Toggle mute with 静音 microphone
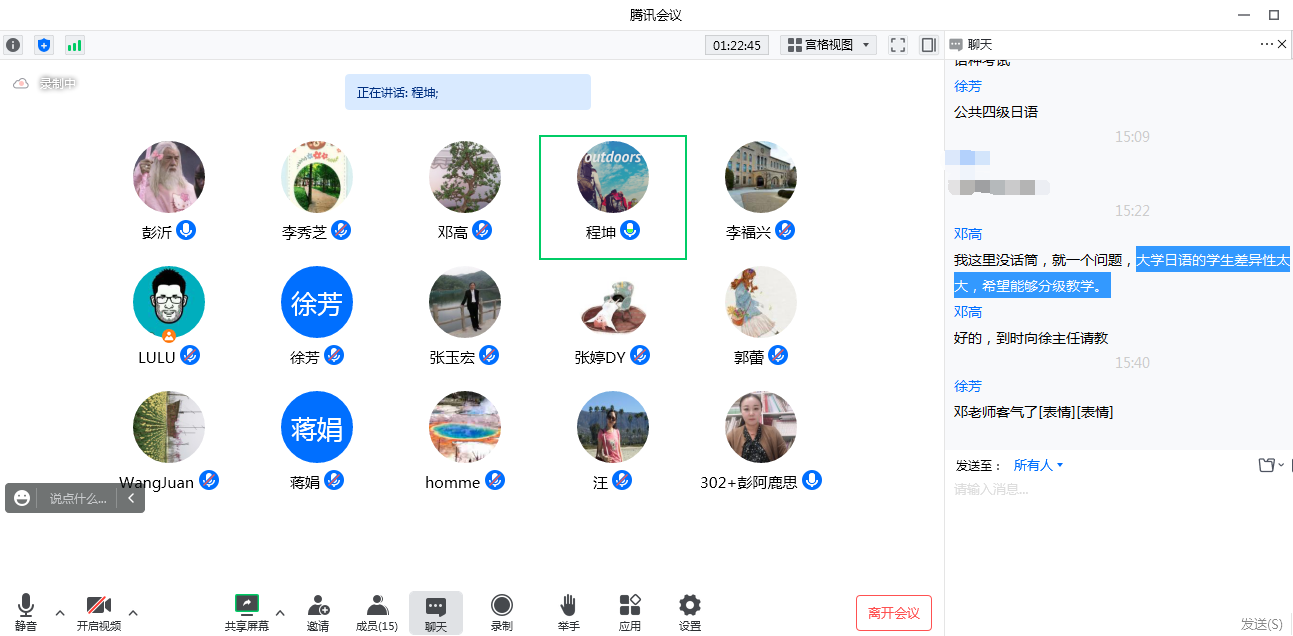Image resolution: width=1293 pixels, height=636 pixels. click(x=26, y=612)
